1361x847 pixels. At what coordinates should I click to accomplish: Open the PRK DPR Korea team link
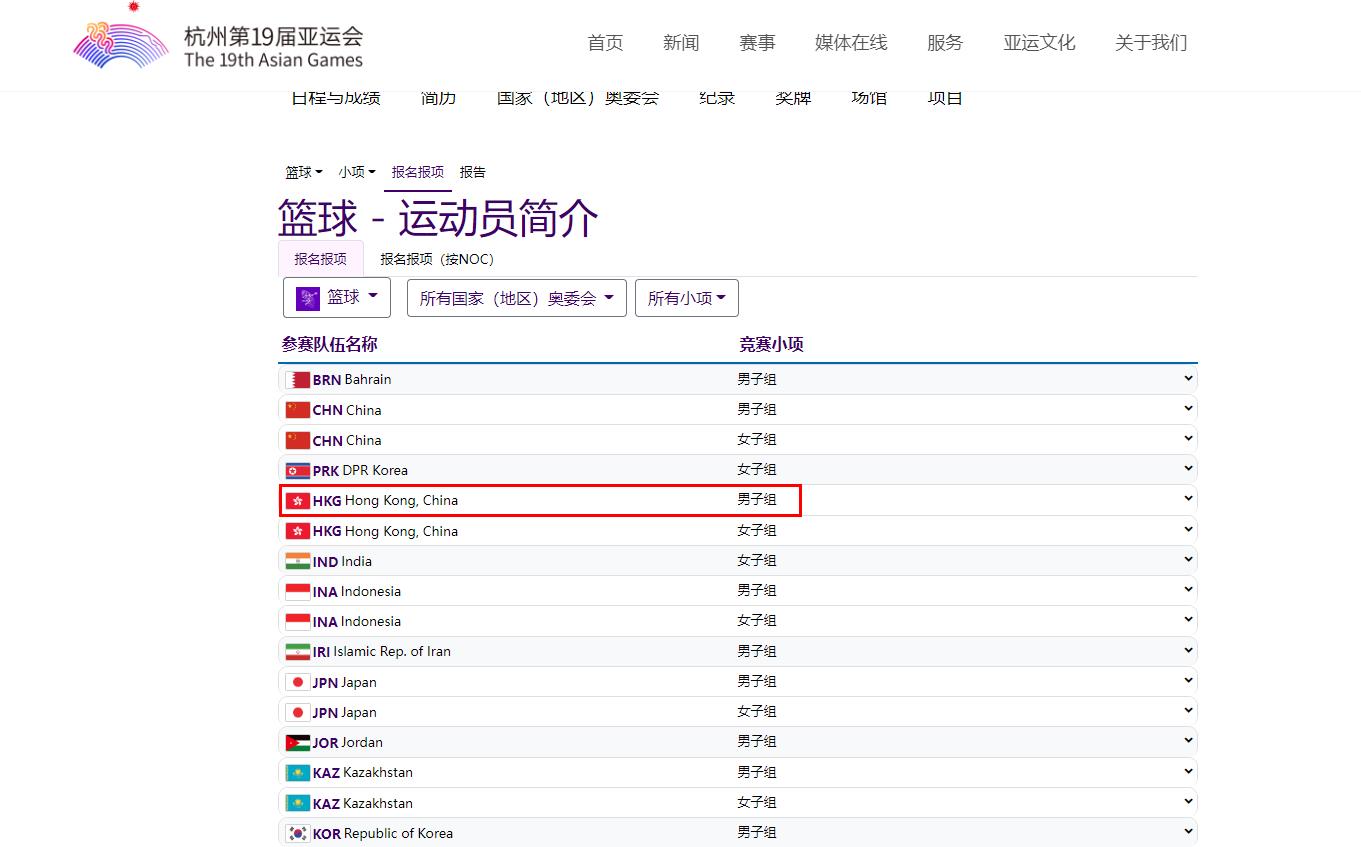pyautogui.click(x=360, y=470)
